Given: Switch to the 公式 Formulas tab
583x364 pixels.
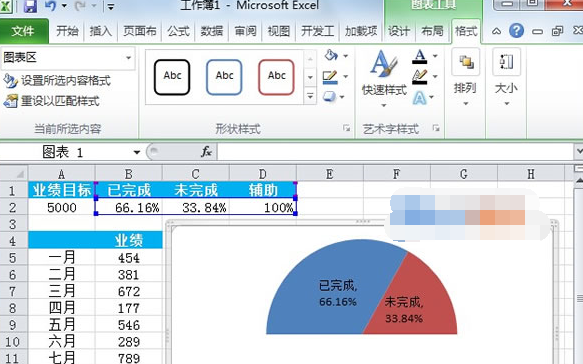Looking at the screenshot, I should (x=178, y=31).
